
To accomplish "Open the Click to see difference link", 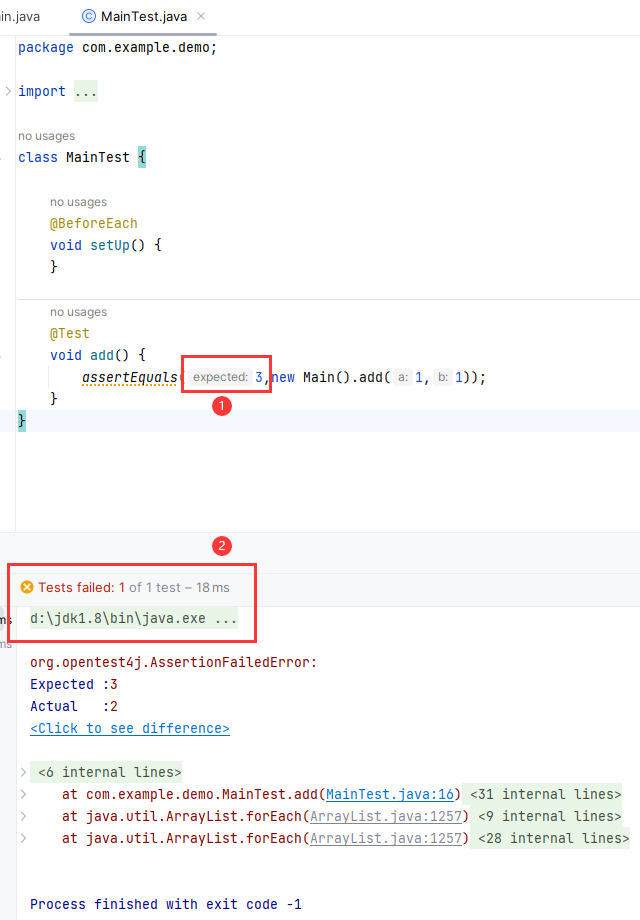I will click(130, 728).
